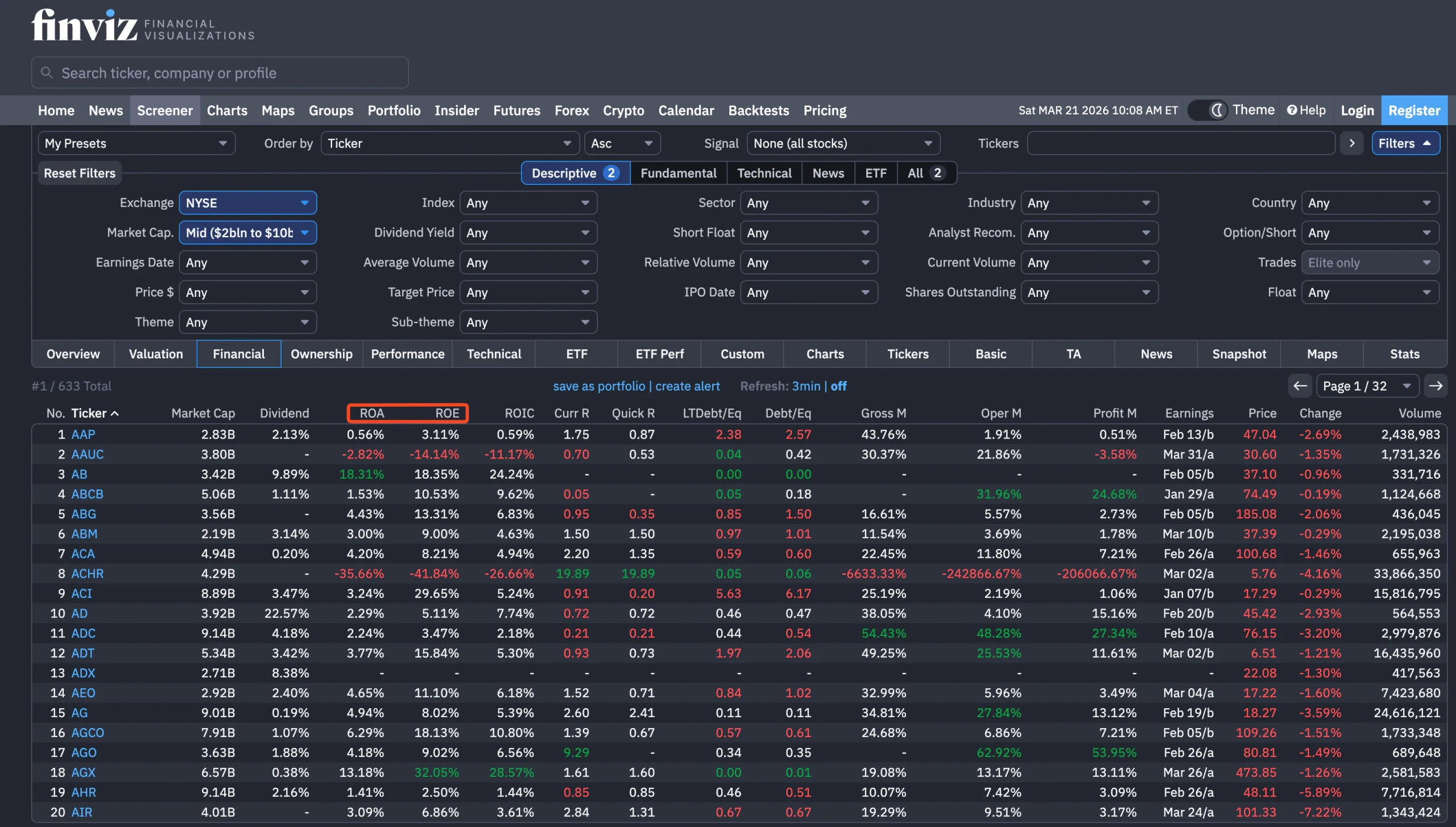
Task: Click the previous page arrow
Action: tap(1300, 386)
